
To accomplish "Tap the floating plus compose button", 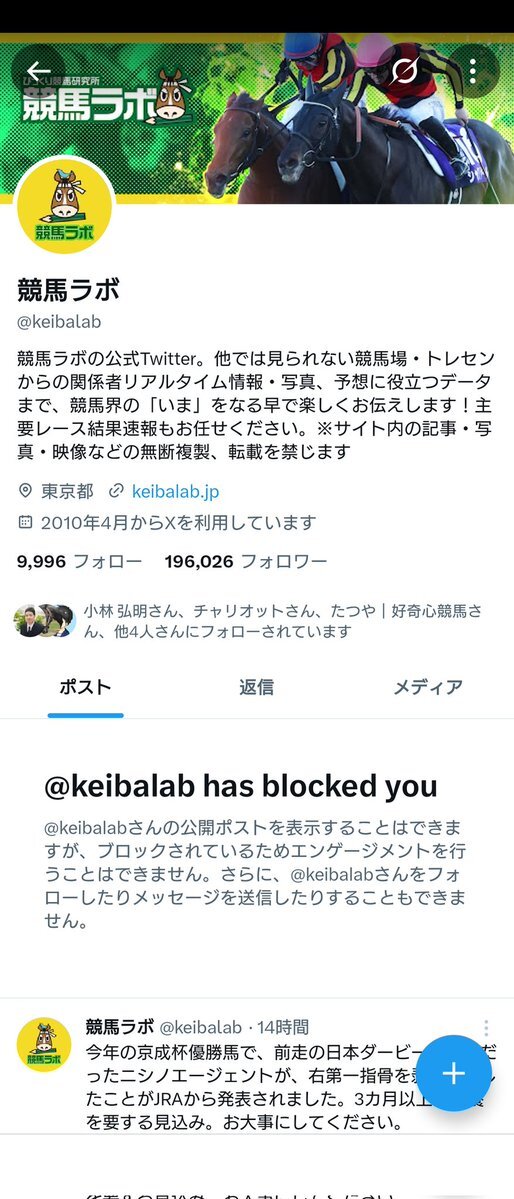I will (454, 1073).
